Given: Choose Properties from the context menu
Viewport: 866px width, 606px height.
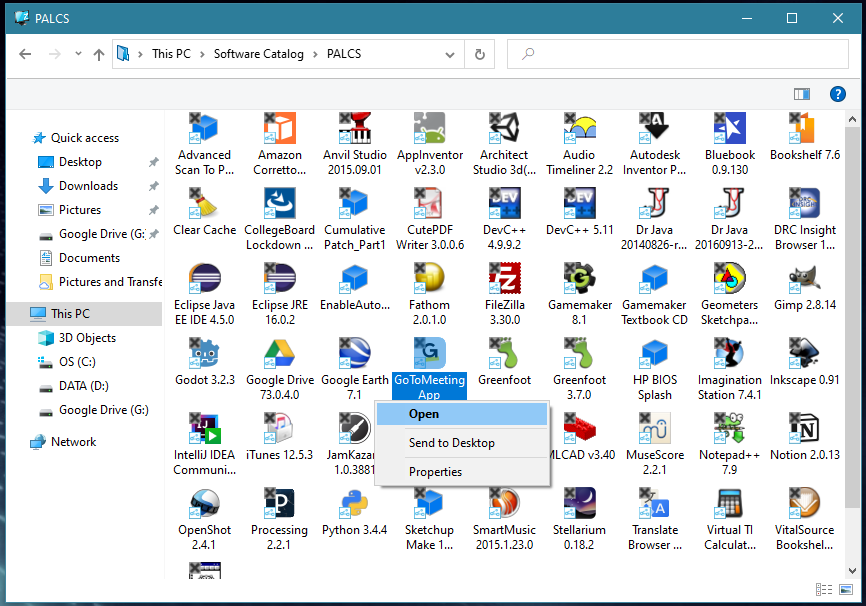Looking at the screenshot, I should (462, 472).
